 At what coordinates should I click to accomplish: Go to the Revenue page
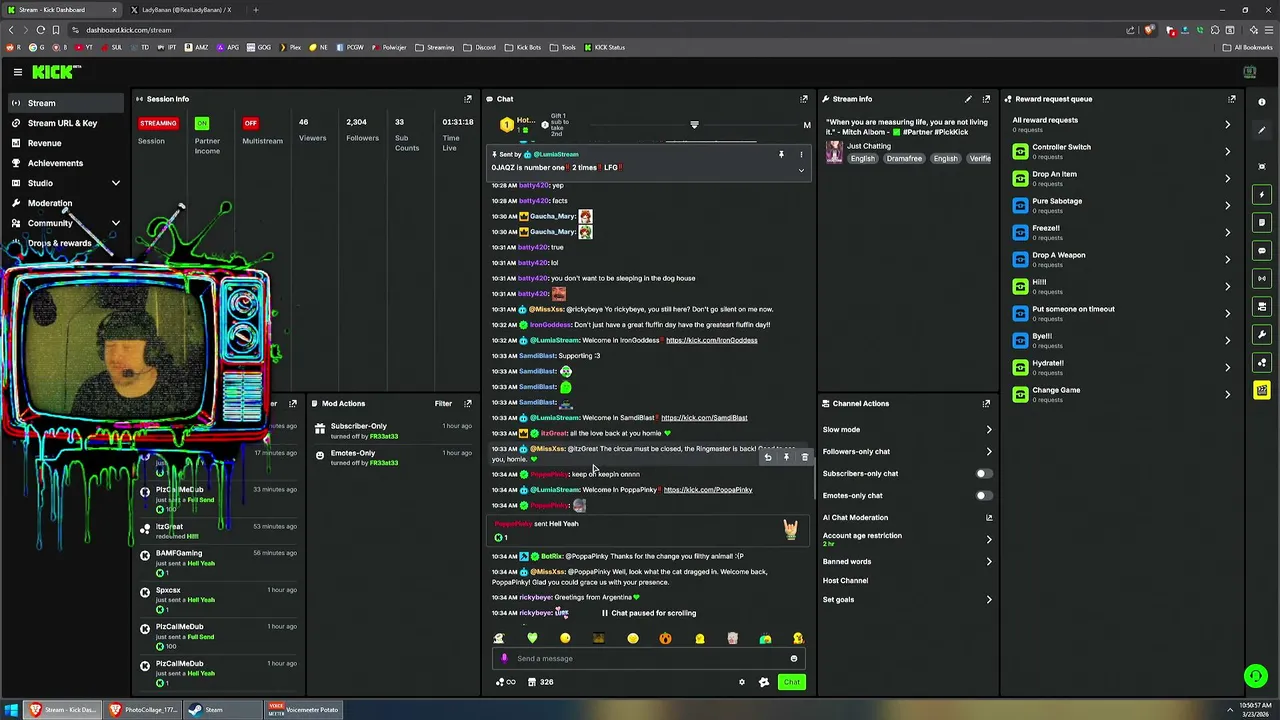click(x=66, y=143)
